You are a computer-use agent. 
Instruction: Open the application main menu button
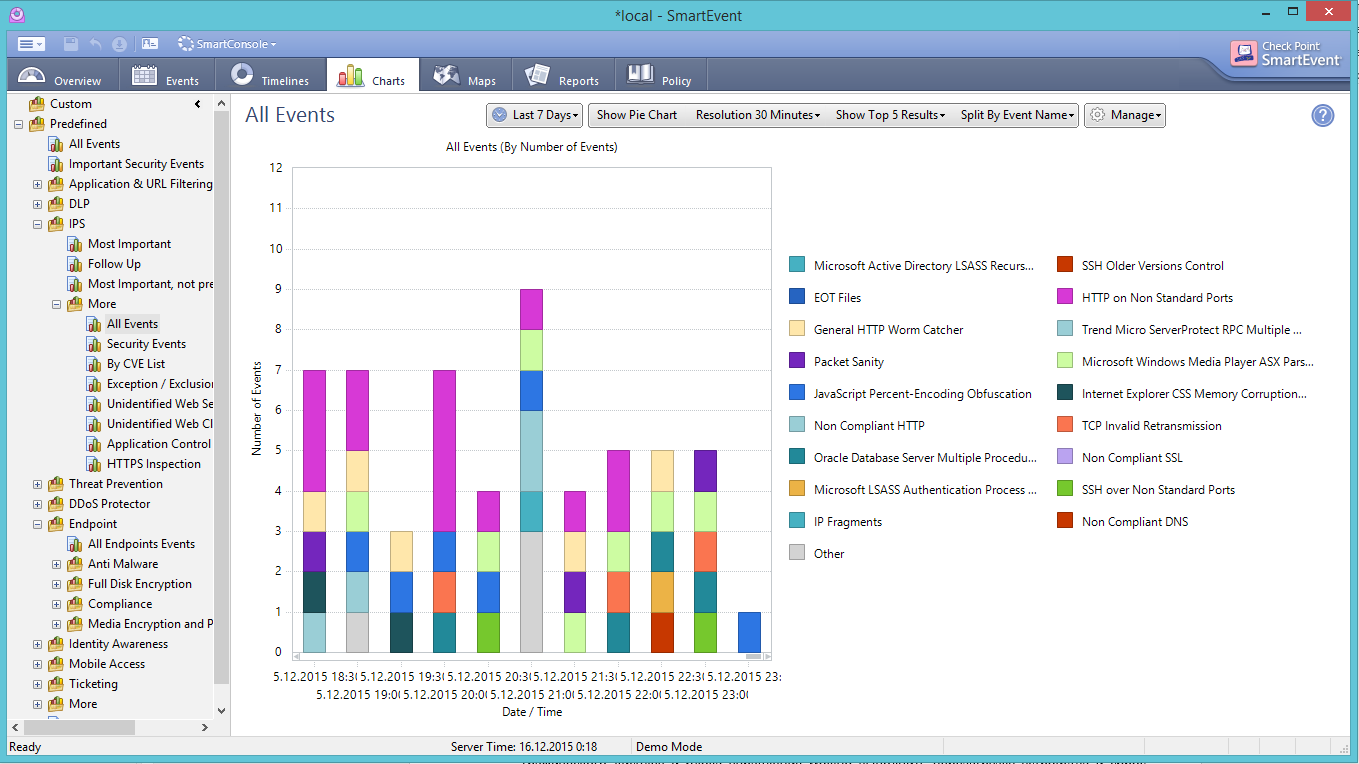coord(31,44)
